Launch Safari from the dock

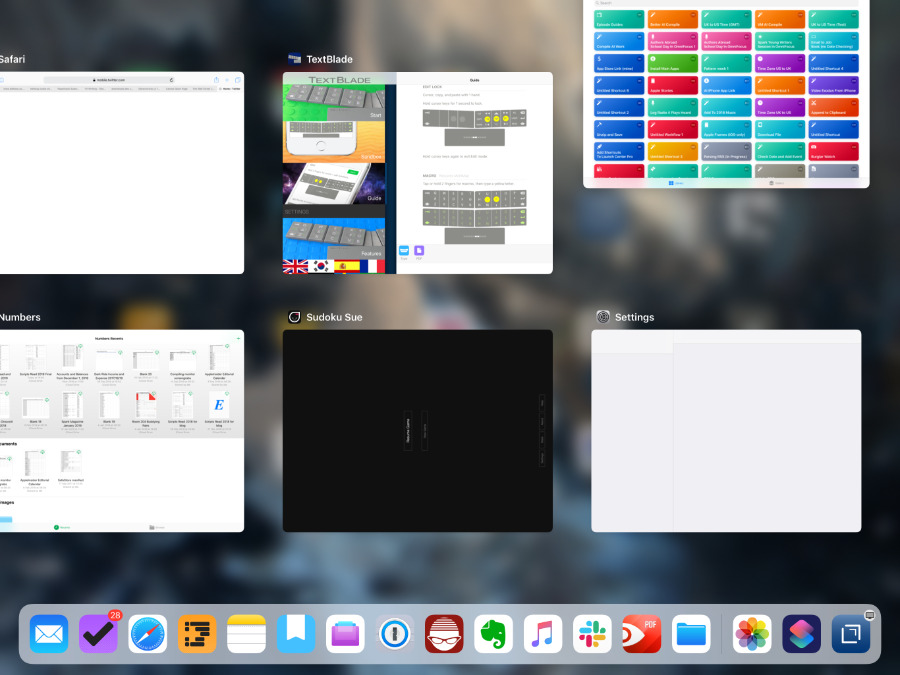(148, 634)
